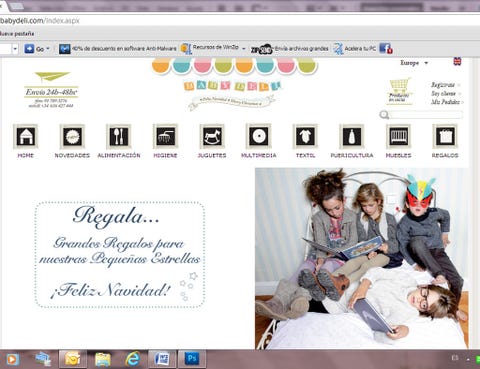Viewport: 480px width, 369px height.
Task: Expand the Recursos de WinZip dropdown
Action: 244,49
